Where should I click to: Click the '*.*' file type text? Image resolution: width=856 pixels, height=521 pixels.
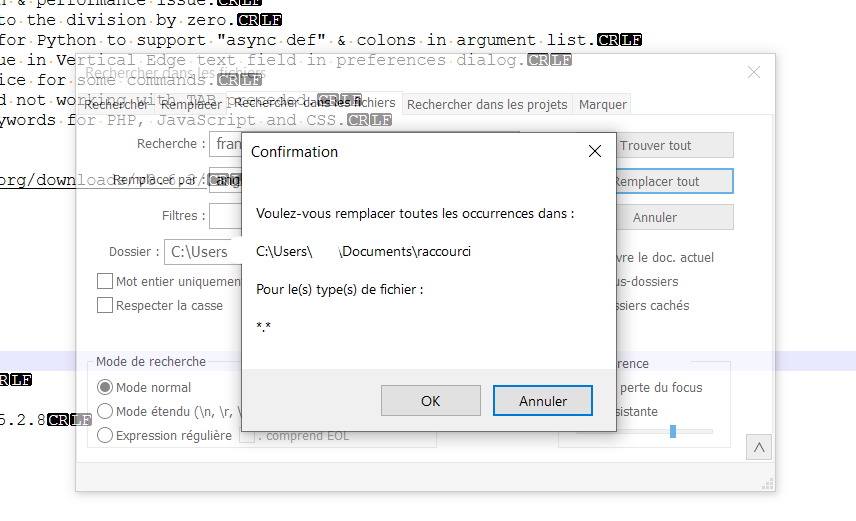(x=264, y=327)
